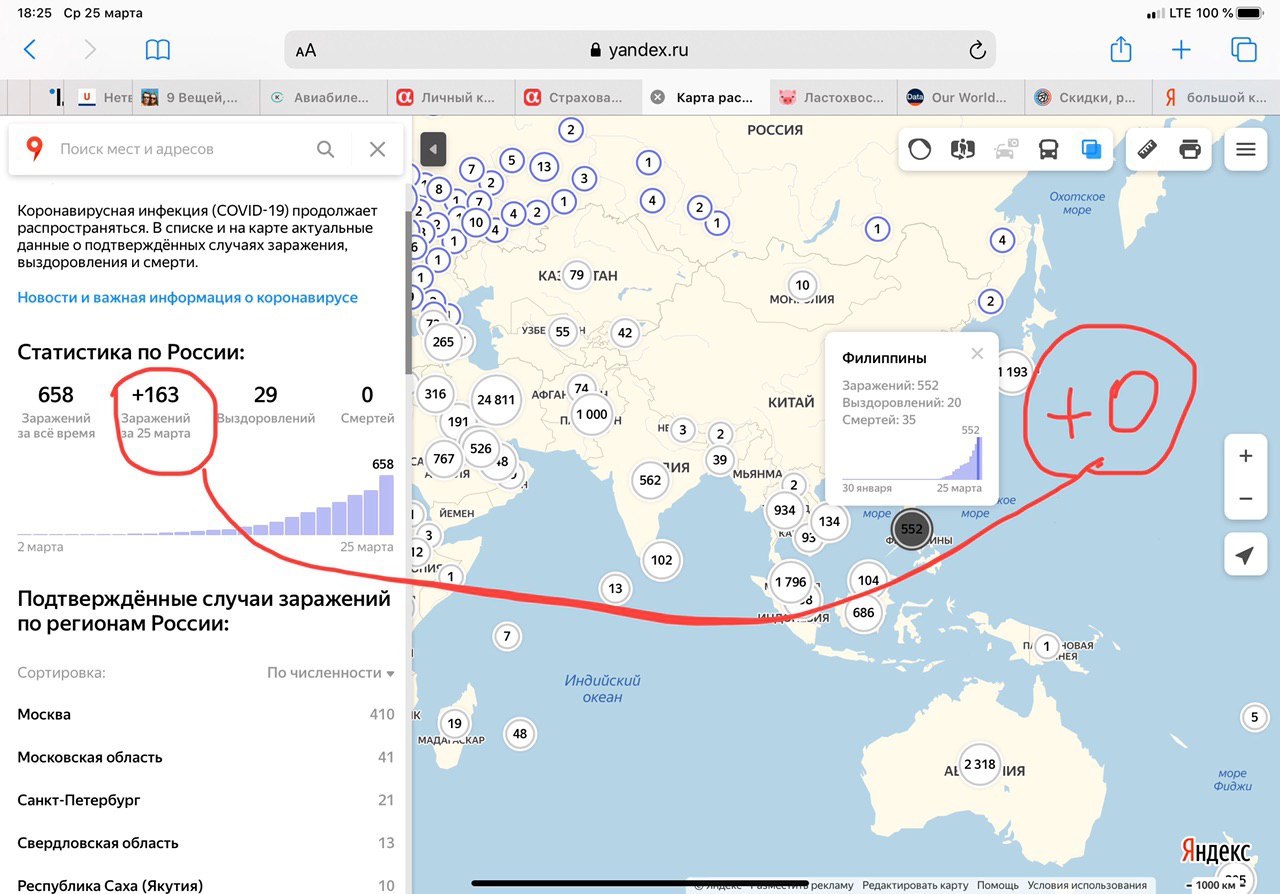Zoom out the map with minus
Viewport: 1280px width, 894px height.
[1245, 498]
